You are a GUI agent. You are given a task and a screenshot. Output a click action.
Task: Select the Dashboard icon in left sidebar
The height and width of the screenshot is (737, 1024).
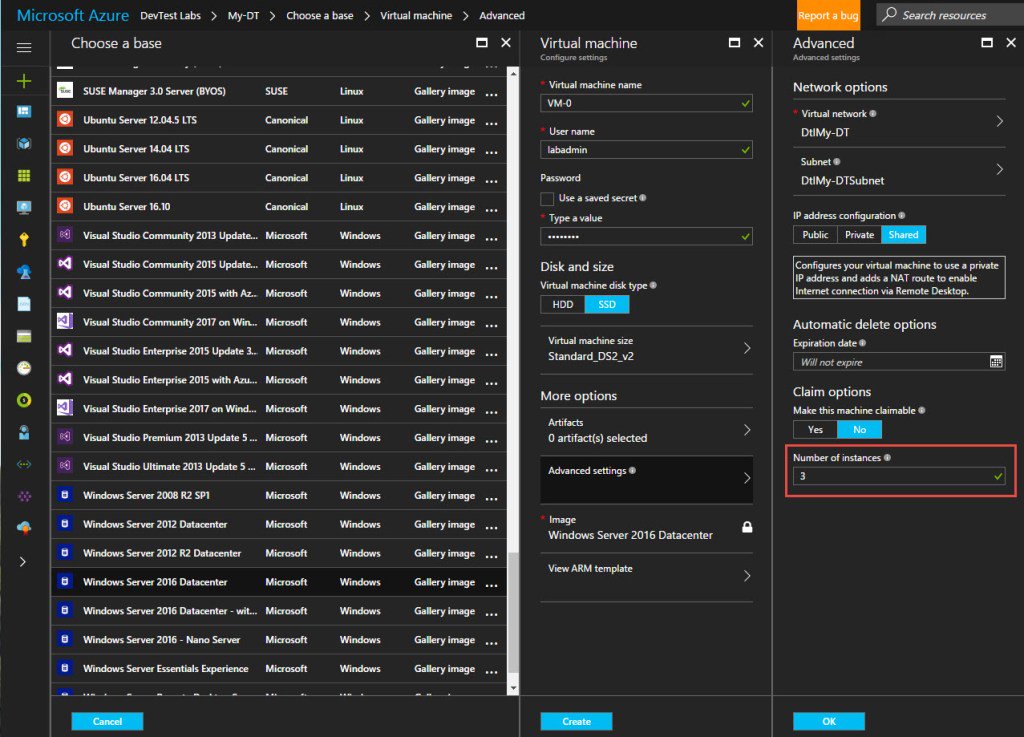point(24,111)
